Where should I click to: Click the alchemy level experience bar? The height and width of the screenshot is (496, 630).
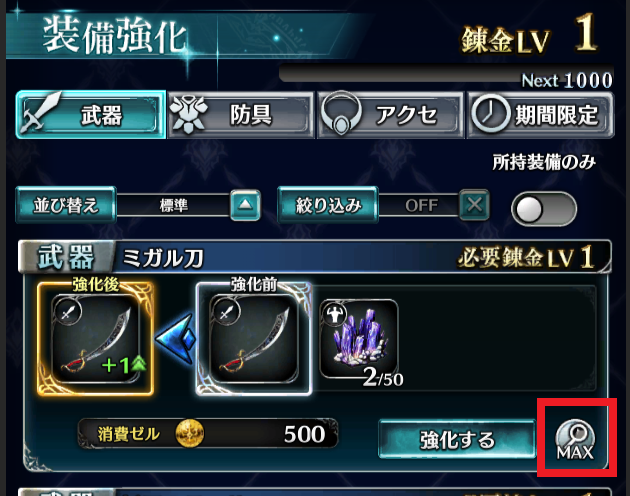tap(446, 74)
